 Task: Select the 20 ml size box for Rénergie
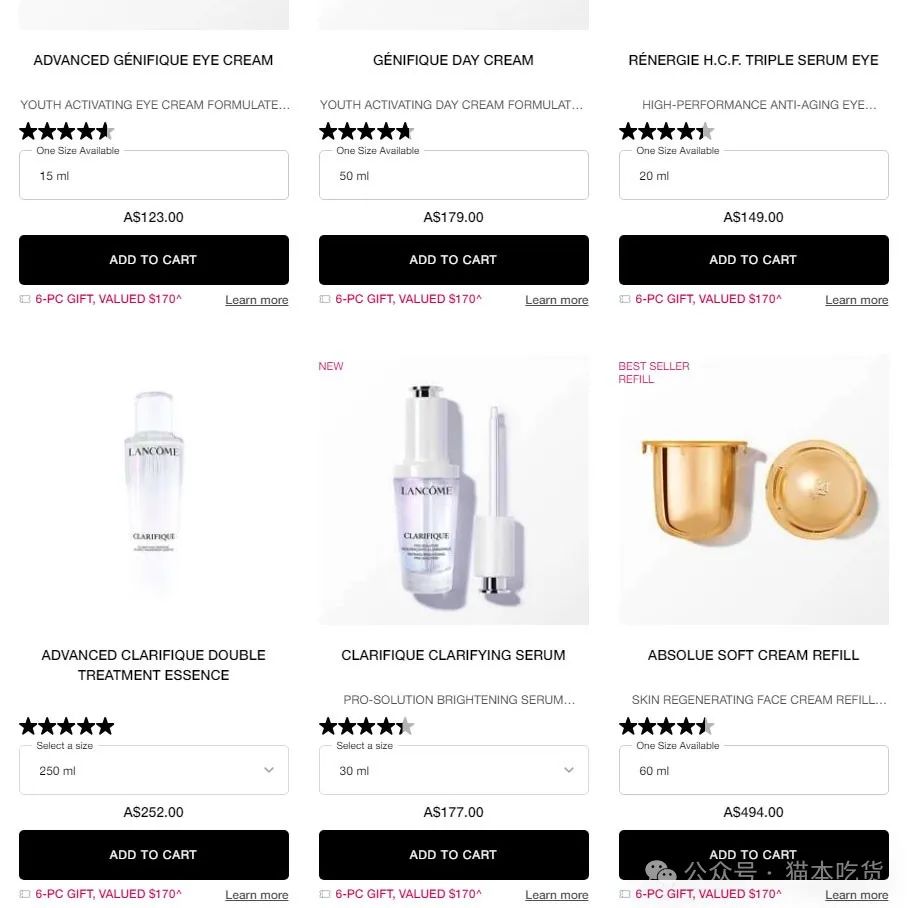pos(754,175)
